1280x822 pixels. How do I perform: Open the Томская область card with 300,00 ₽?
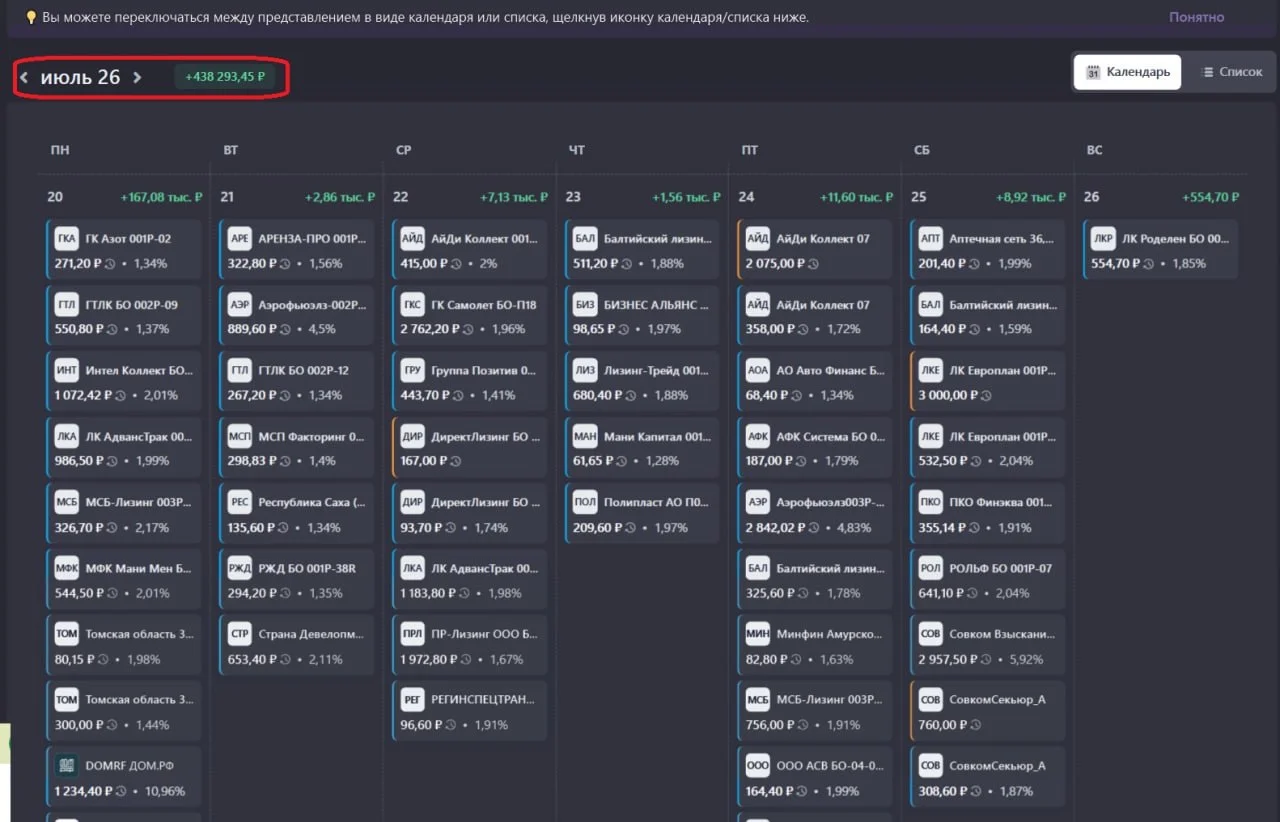(124, 711)
